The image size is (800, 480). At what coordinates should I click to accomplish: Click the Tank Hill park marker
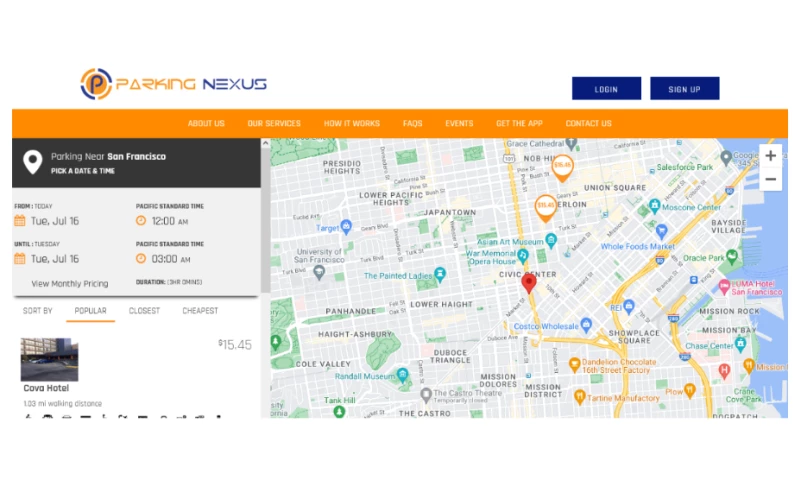[339, 411]
